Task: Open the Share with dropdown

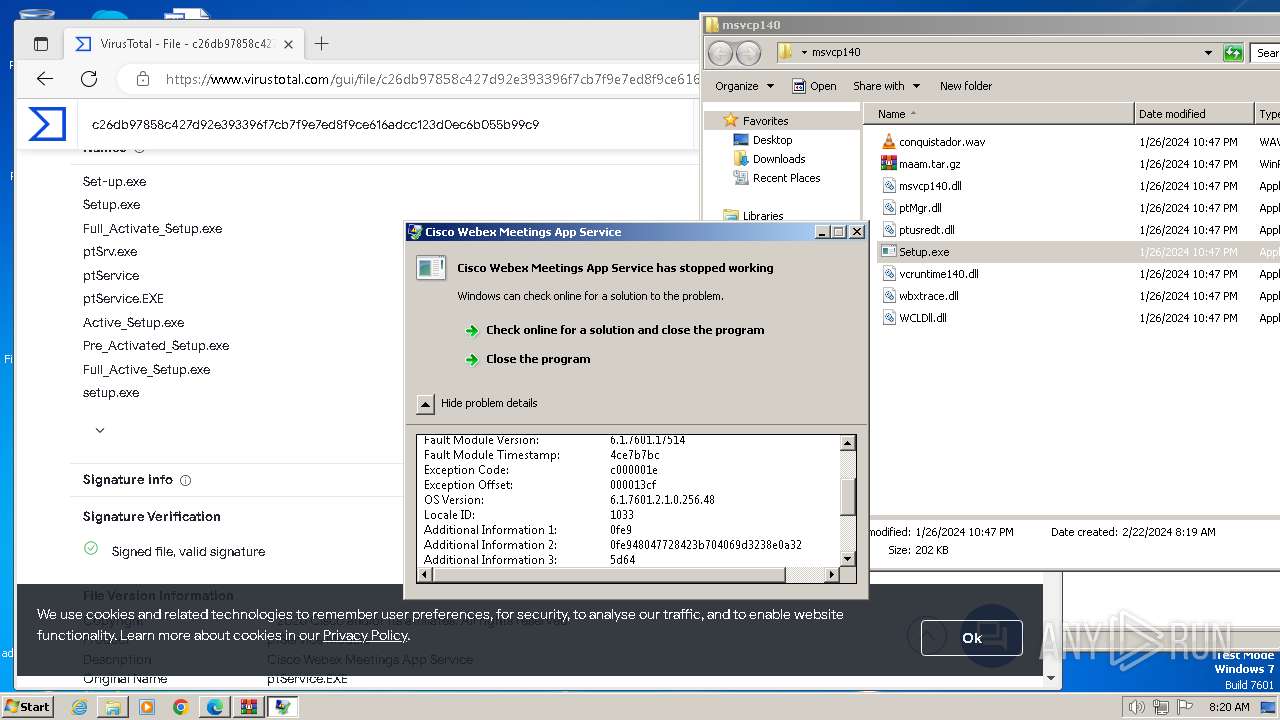Action: [886, 86]
